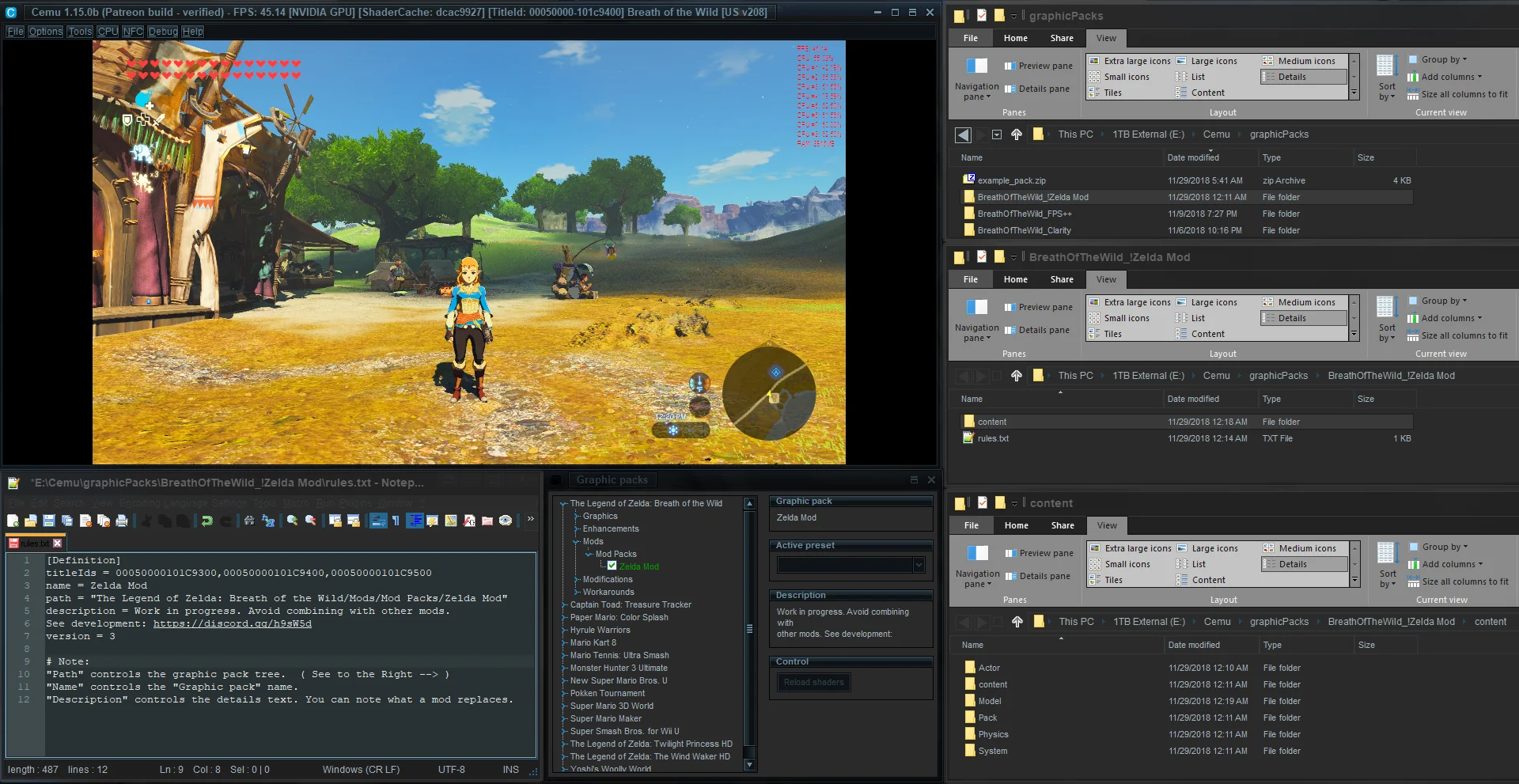The image size is (1519, 784).
Task: Uncheck the Zelda Mod graphic pack checkbox
Action: pyautogui.click(x=612, y=566)
